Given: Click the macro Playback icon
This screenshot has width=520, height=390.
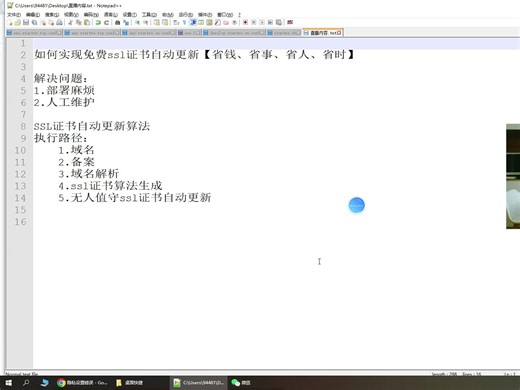Looking at the screenshot, I should 262,23.
